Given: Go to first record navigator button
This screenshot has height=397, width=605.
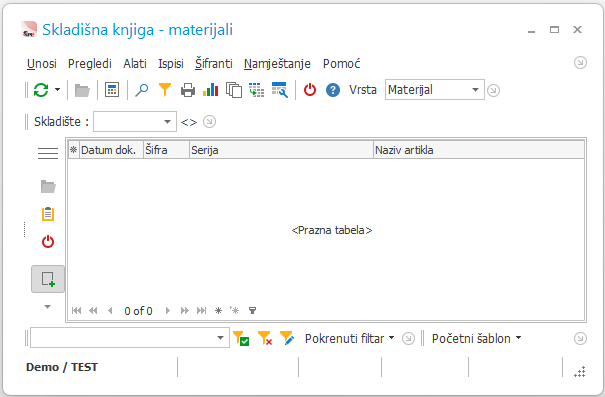Looking at the screenshot, I should (x=76, y=311).
